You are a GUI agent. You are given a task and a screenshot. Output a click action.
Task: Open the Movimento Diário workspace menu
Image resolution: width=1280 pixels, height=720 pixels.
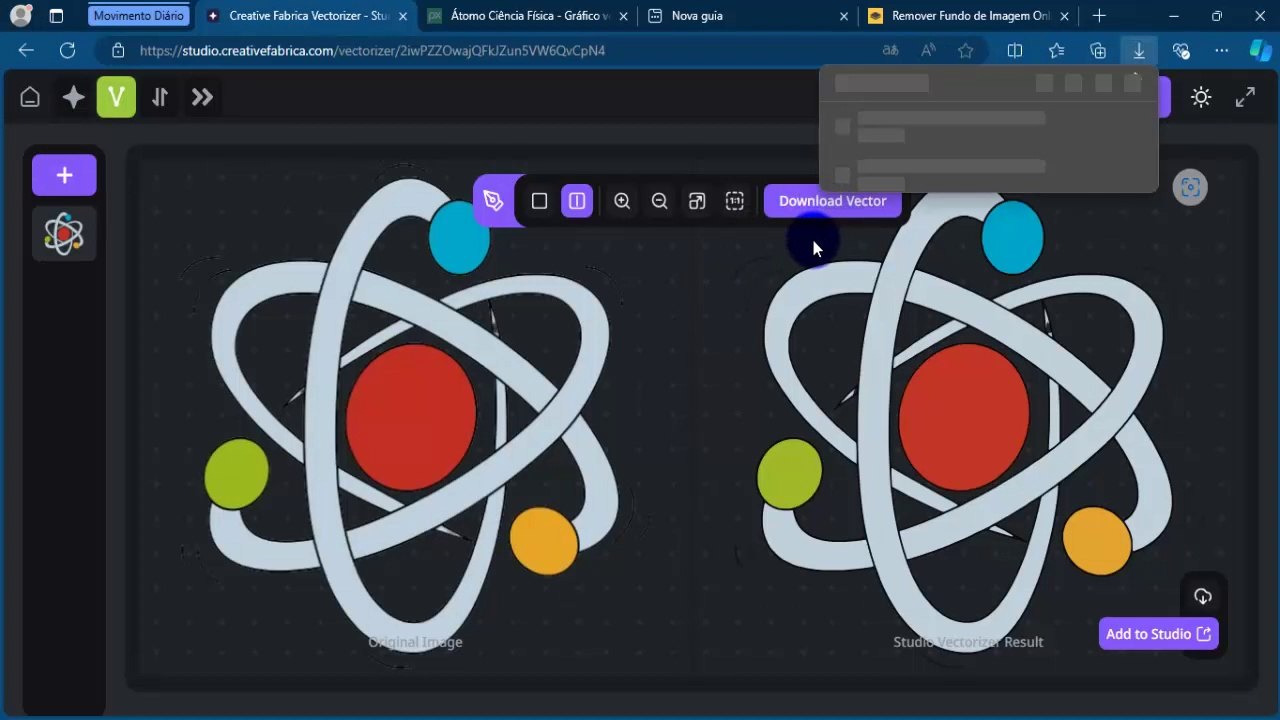[138, 16]
